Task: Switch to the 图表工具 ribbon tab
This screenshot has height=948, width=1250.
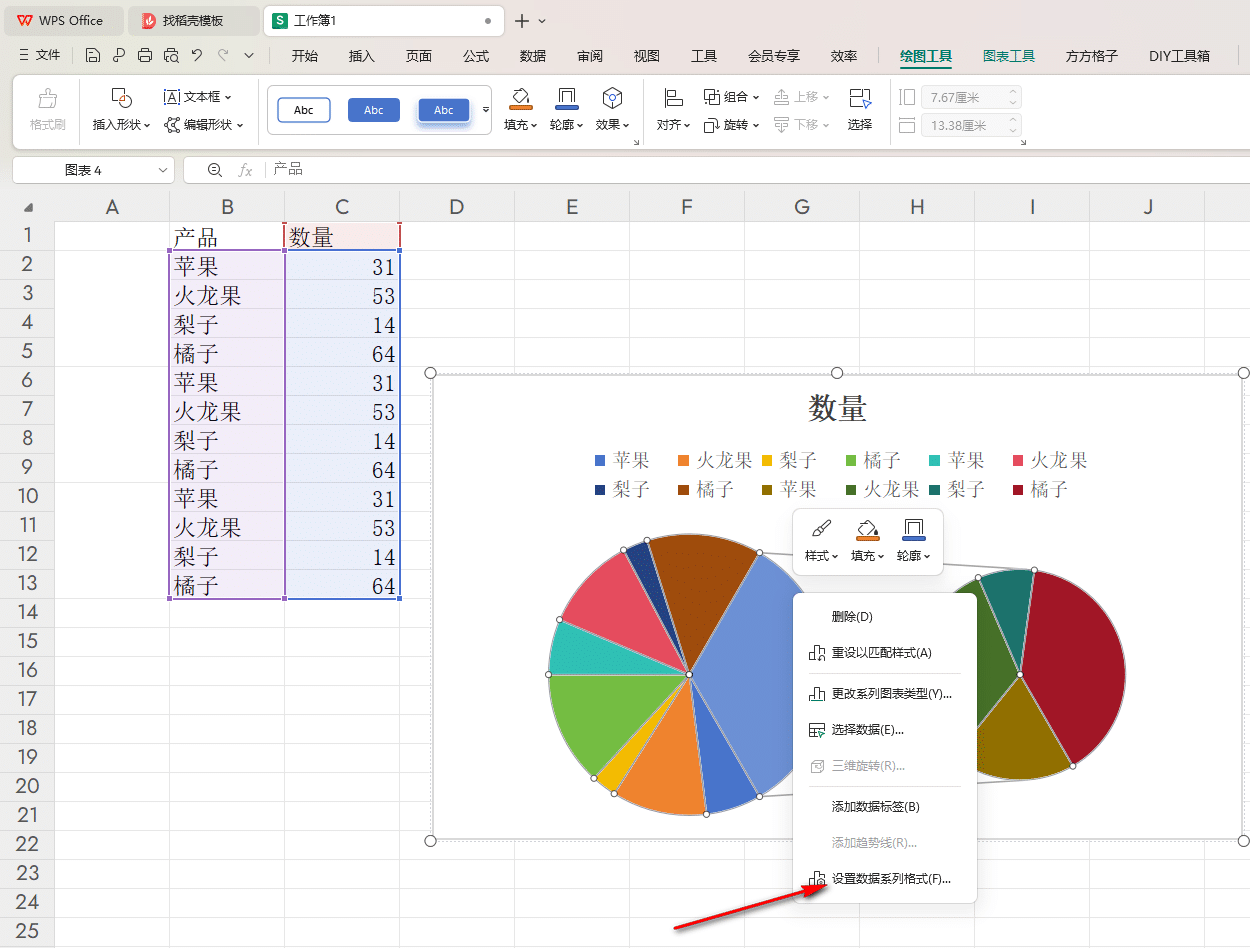Action: 1009,56
